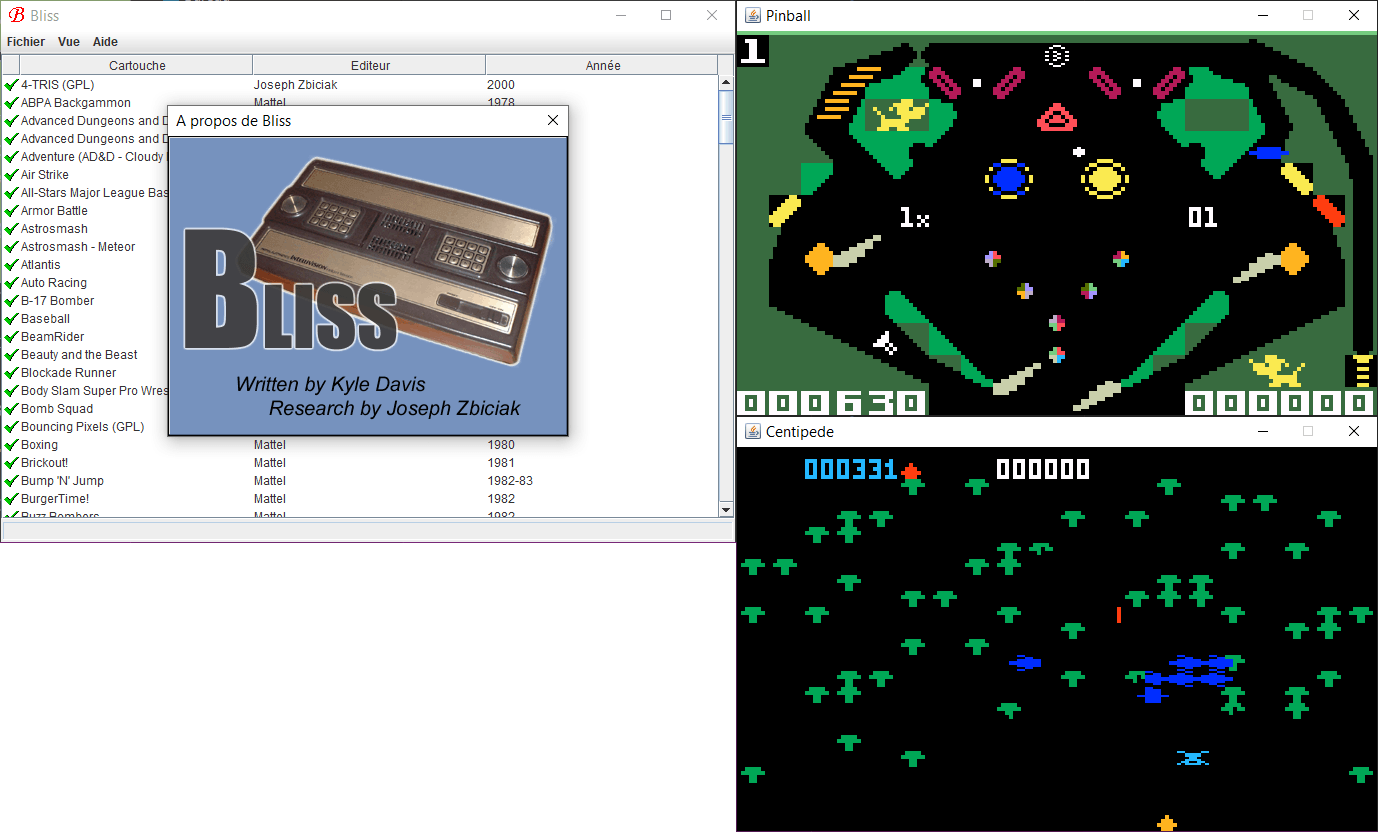Select the Bouncing Pixels (GPL) cartridge
Image resolution: width=1378 pixels, height=834 pixels.
pos(83,427)
